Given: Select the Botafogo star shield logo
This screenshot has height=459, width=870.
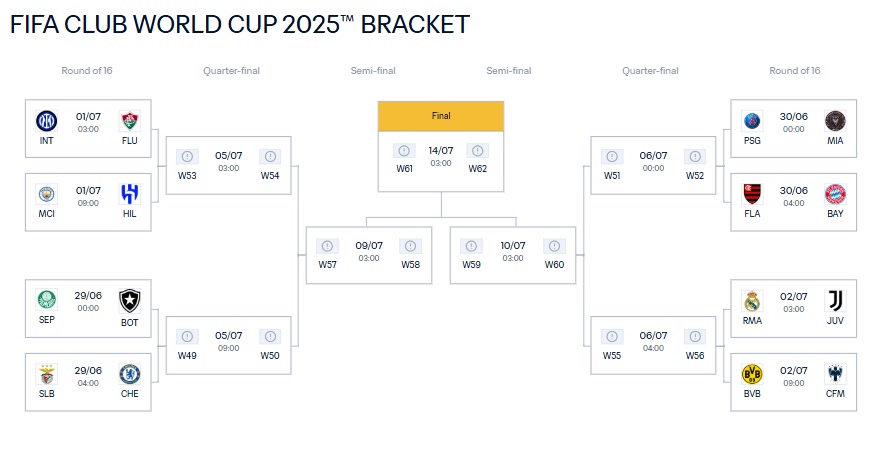Looking at the screenshot, I should (x=129, y=301).
